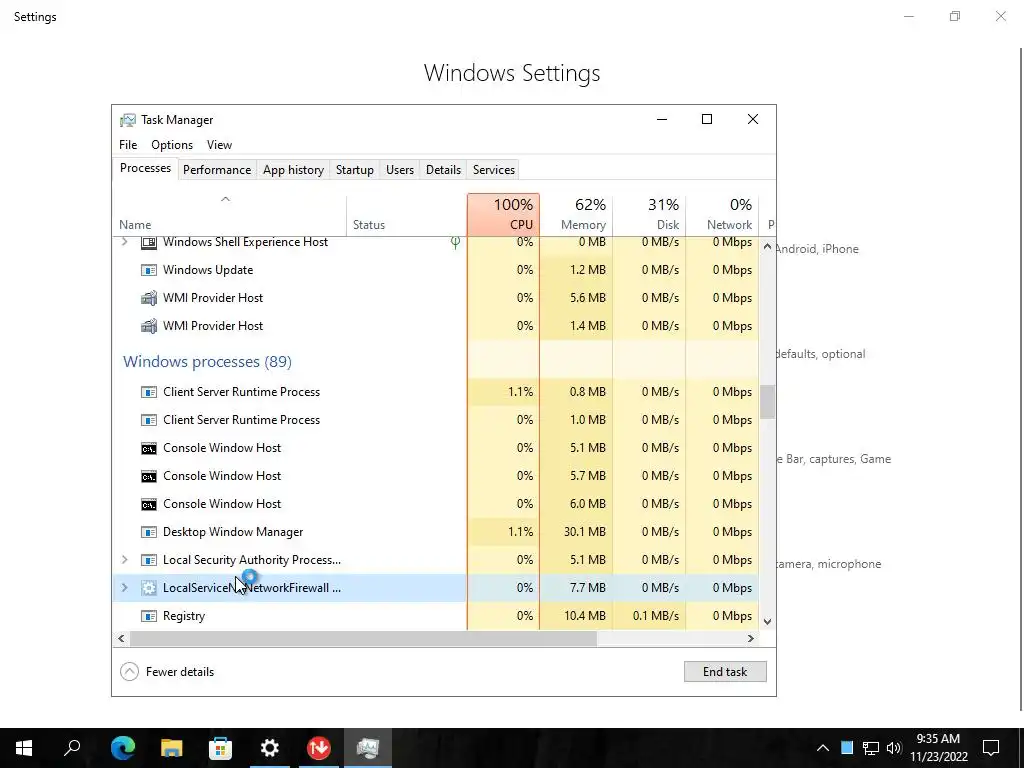Click the process list scroll down arrow

pos(767,622)
